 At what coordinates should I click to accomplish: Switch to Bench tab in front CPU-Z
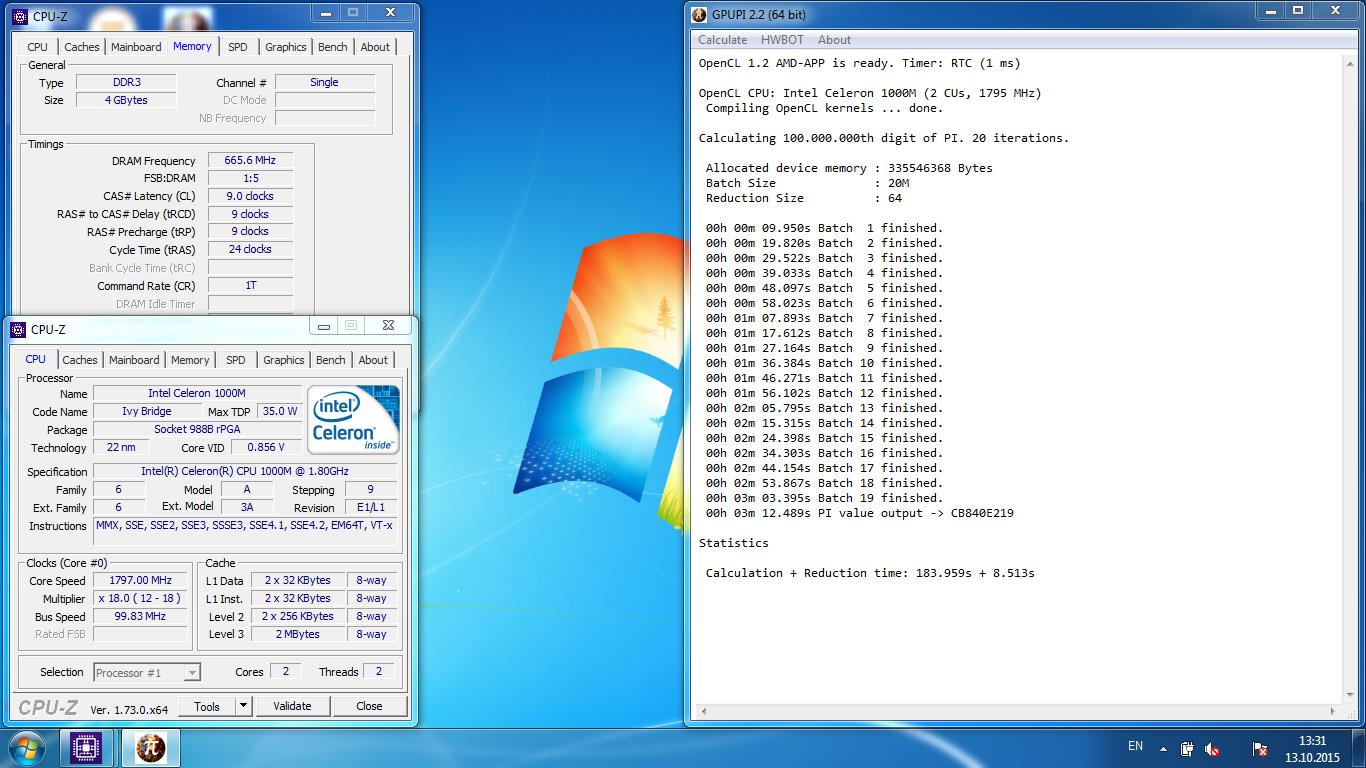[x=331, y=360]
